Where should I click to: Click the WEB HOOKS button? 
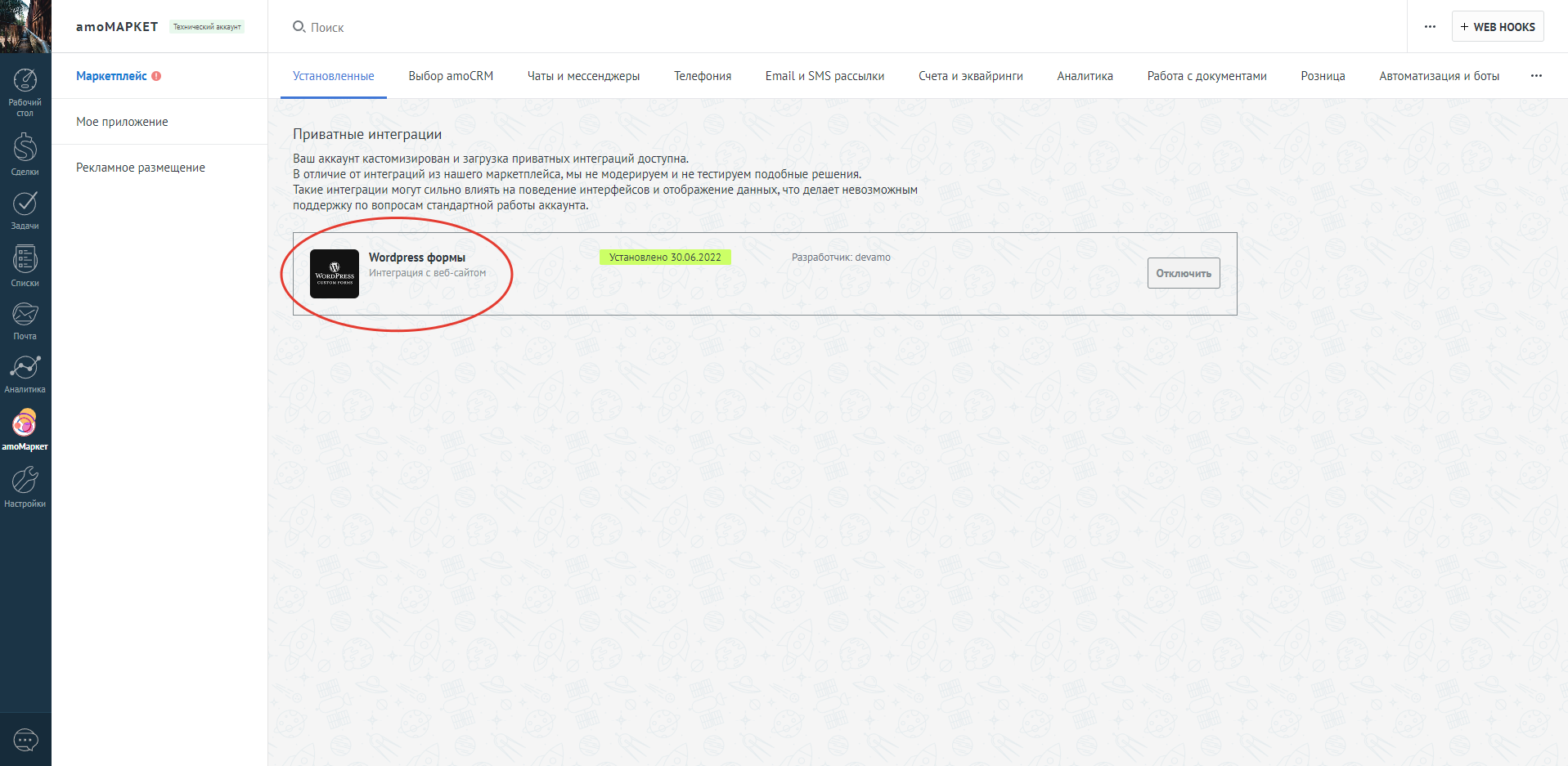point(1497,25)
